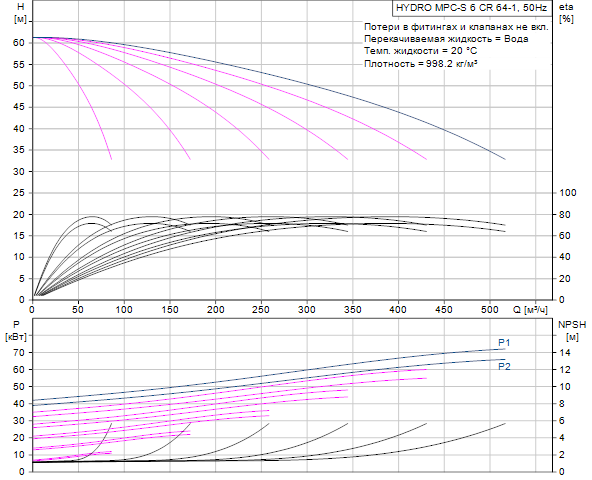
Task: Click the 500 tick on Q axis
Action: click(x=490, y=310)
